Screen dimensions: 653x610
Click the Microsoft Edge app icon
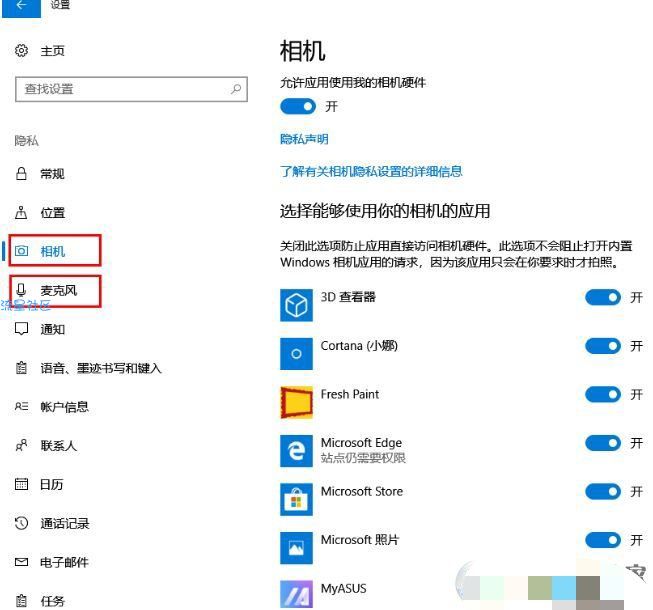click(296, 451)
